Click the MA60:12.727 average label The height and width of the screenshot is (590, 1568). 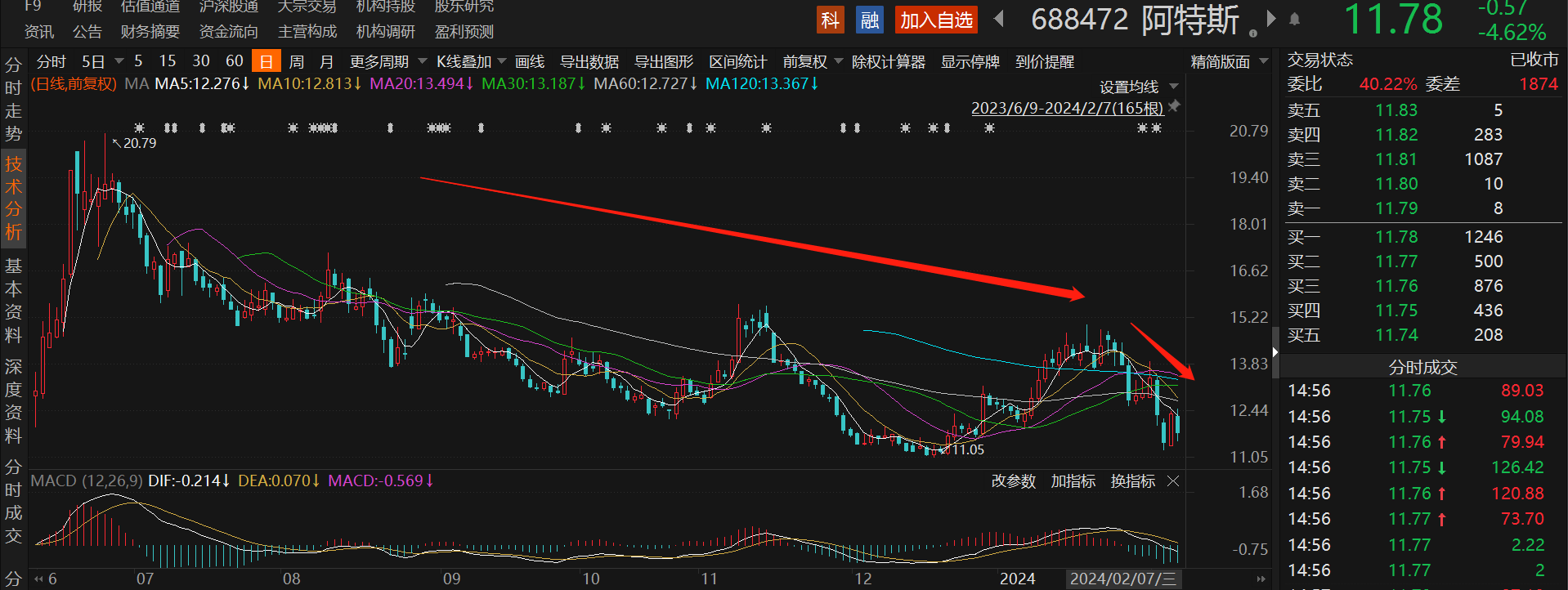coord(645,83)
